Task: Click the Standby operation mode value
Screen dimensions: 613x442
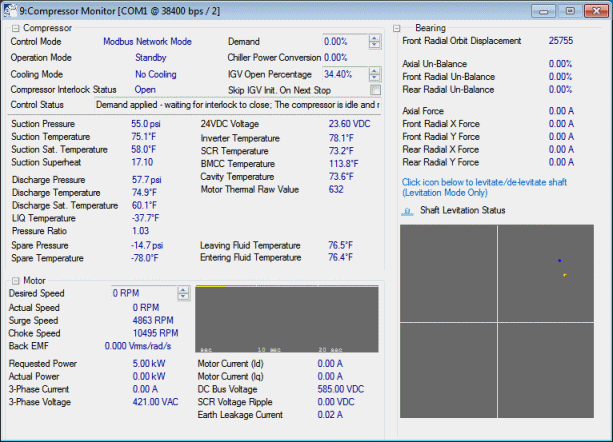Action: coord(151,58)
